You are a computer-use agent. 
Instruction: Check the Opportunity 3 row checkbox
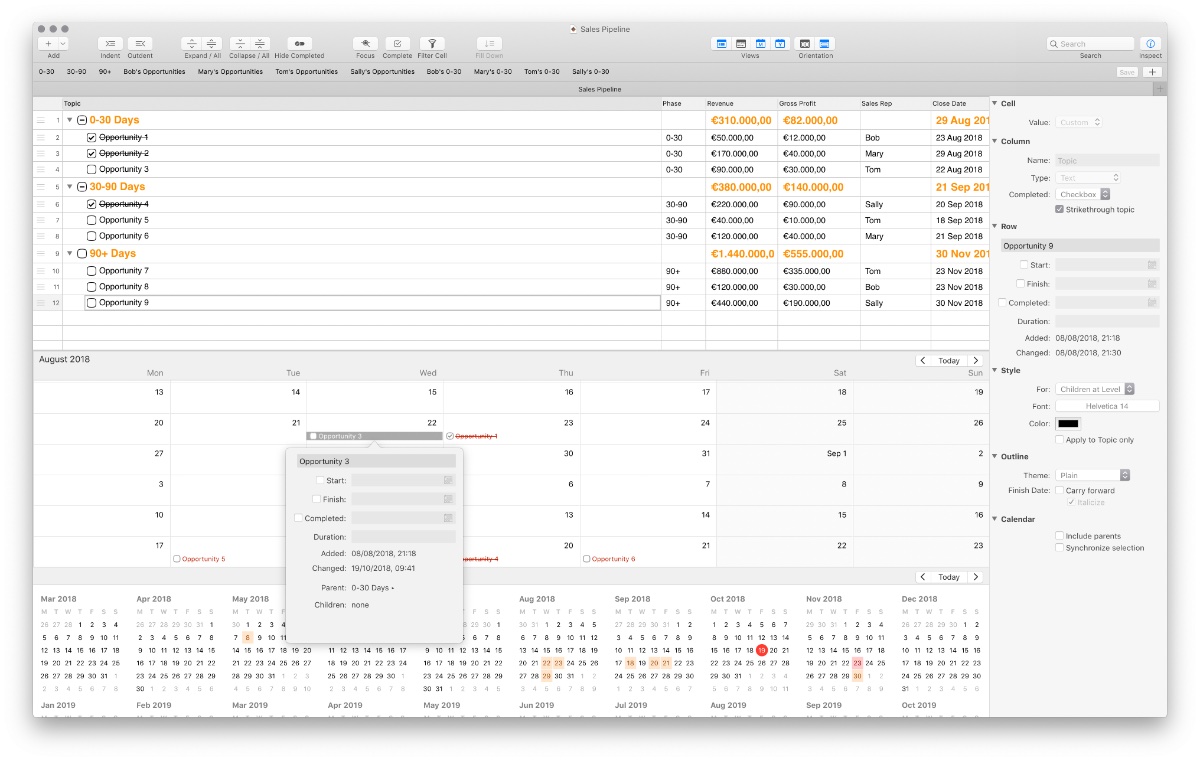[x=92, y=170]
